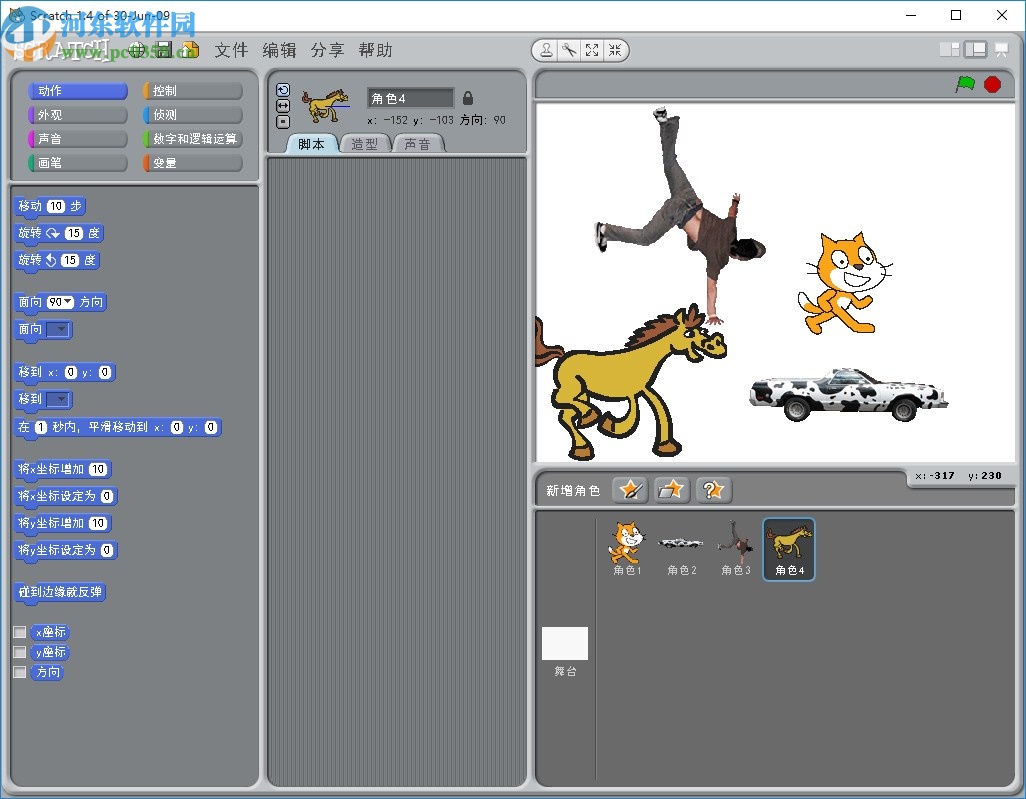Open the 移到 target sprite dropdown
This screenshot has height=799, width=1026.
point(59,400)
